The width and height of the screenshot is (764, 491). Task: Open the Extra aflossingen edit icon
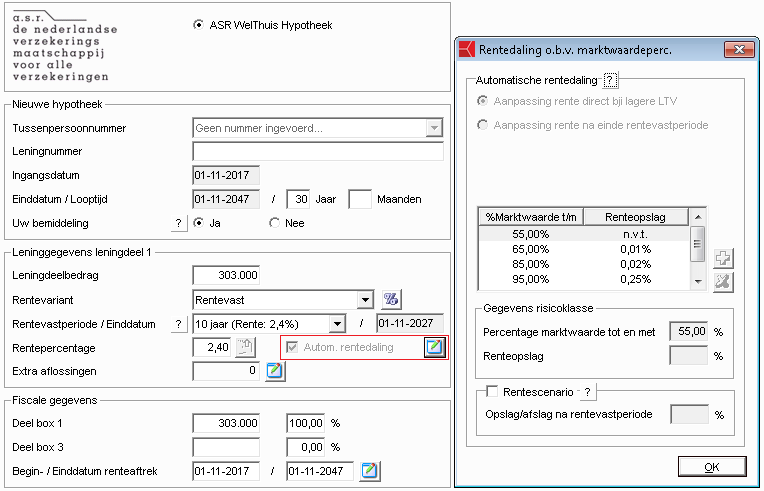pos(275,371)
